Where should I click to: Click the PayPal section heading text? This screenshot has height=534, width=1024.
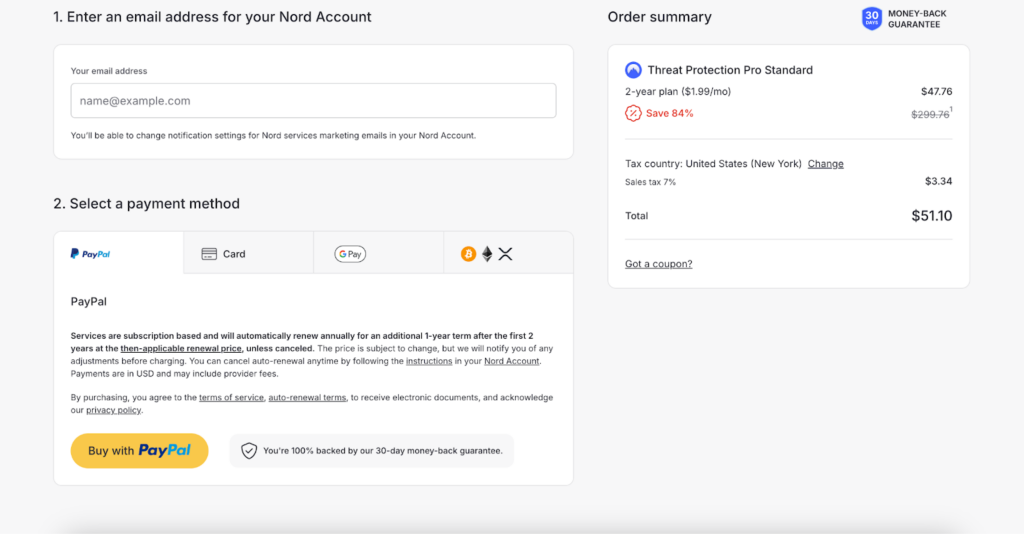89,302
